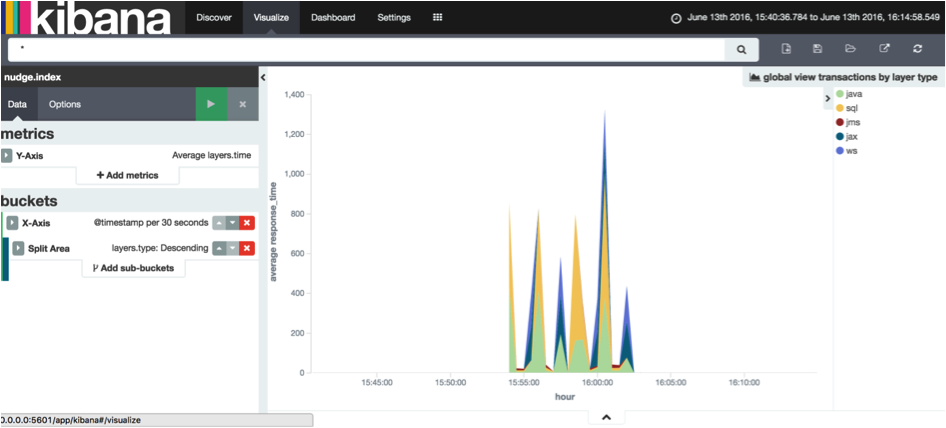
Task: Move the Split Area bucket down
Action: 232,248
